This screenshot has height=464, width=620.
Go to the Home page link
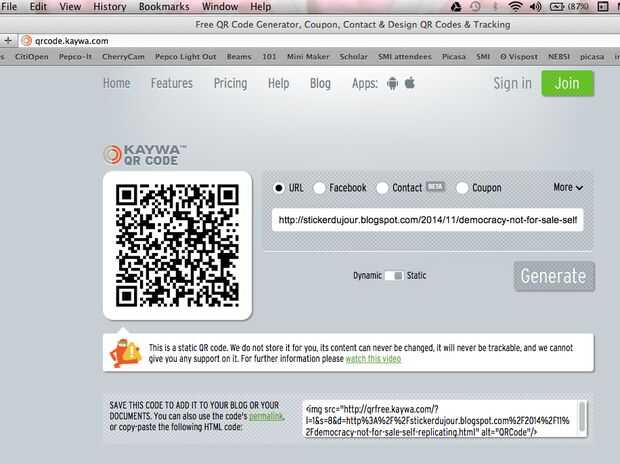[x=117, y=83]
